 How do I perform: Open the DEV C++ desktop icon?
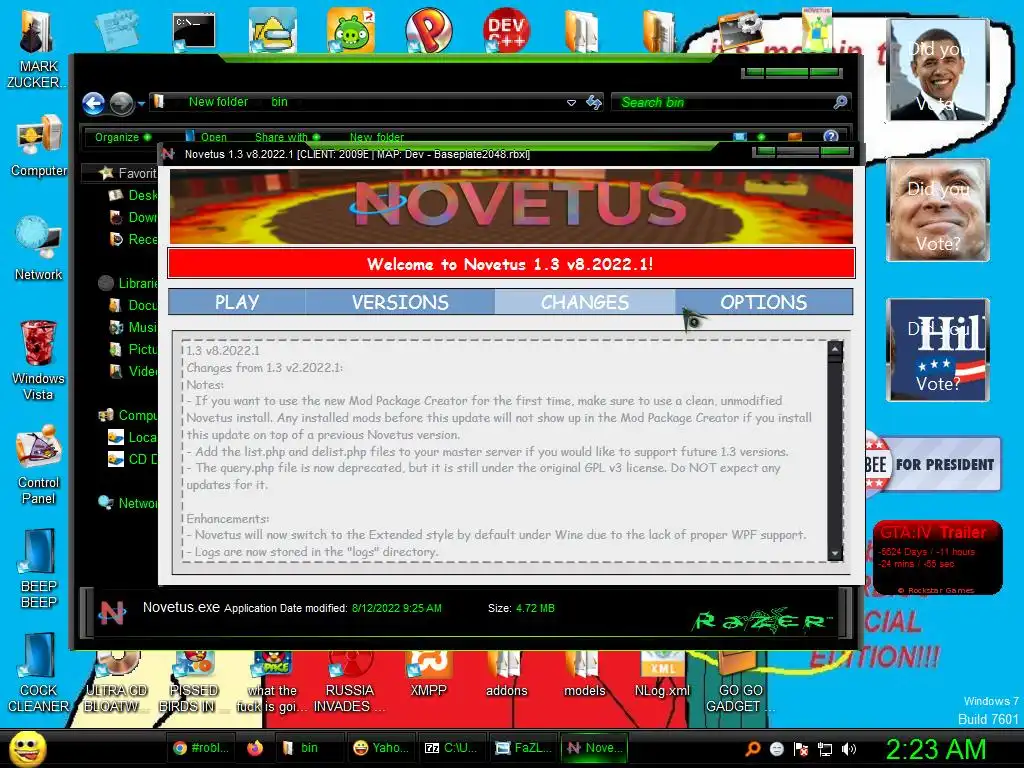(506, 29)
